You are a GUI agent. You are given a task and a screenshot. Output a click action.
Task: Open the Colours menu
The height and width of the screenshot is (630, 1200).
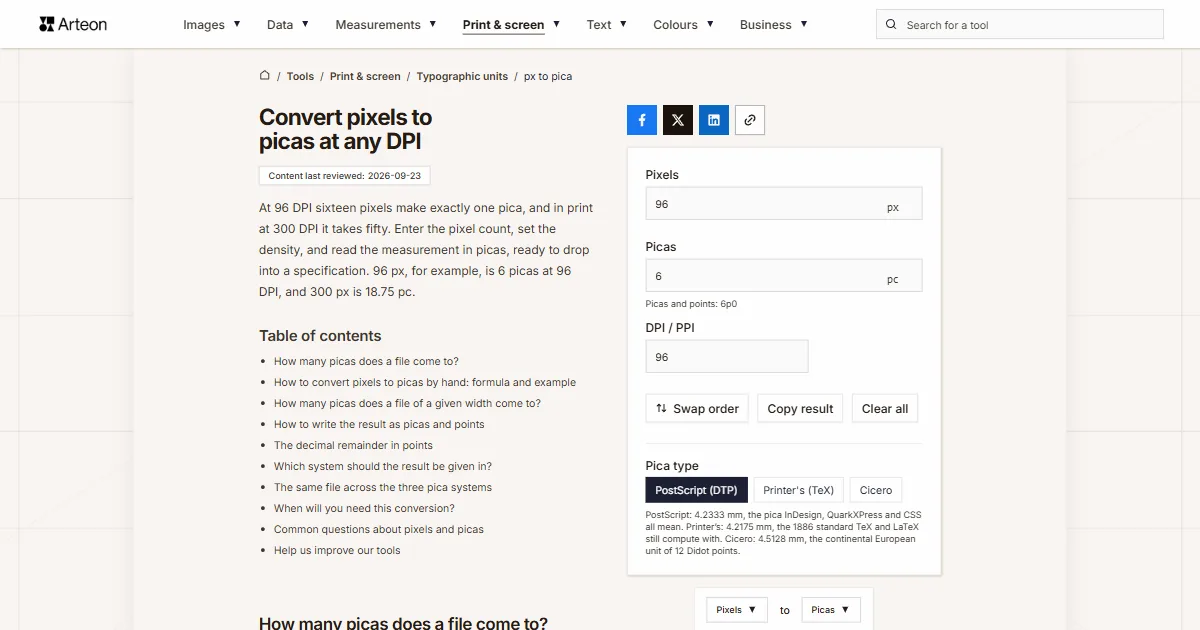[x=683, y=25]
